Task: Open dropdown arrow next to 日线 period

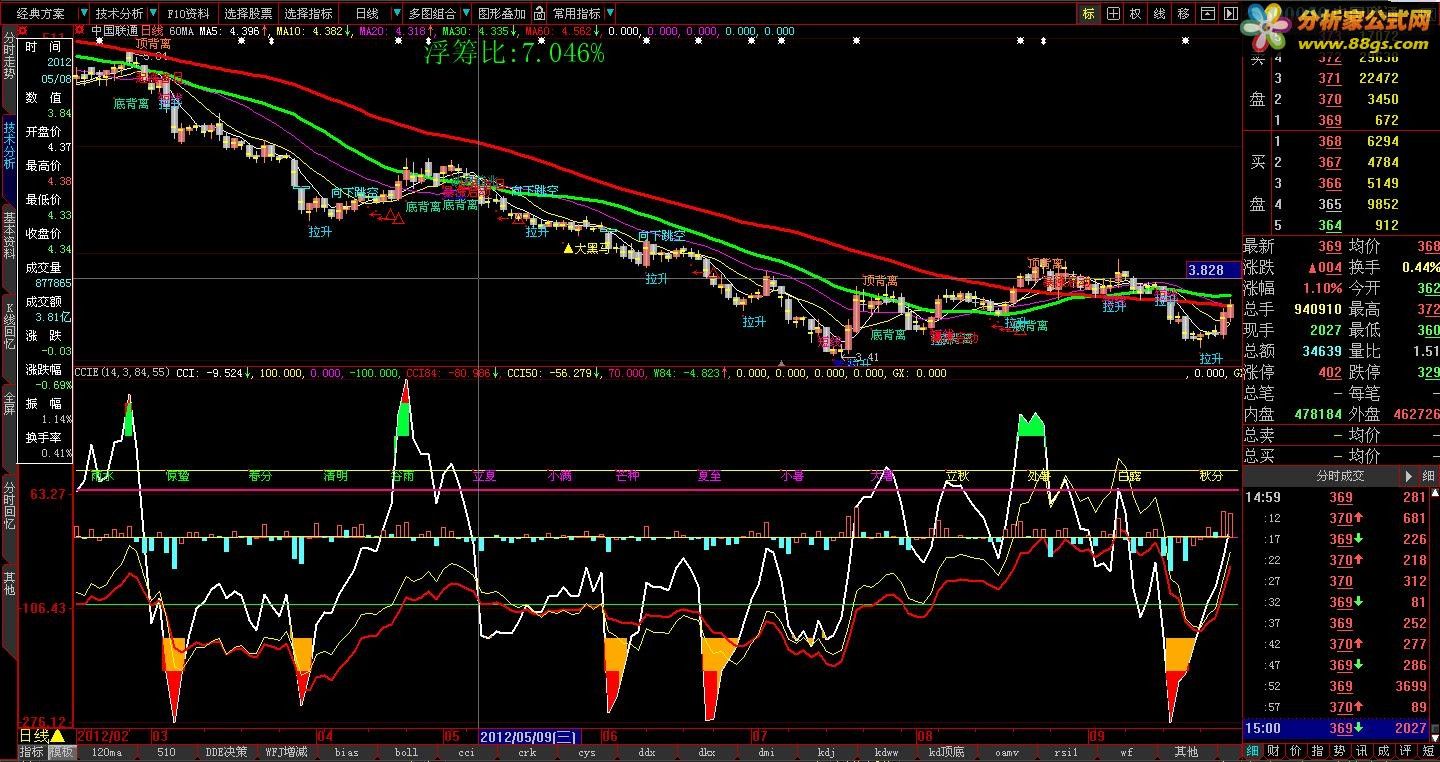Action: click(397, 14)
